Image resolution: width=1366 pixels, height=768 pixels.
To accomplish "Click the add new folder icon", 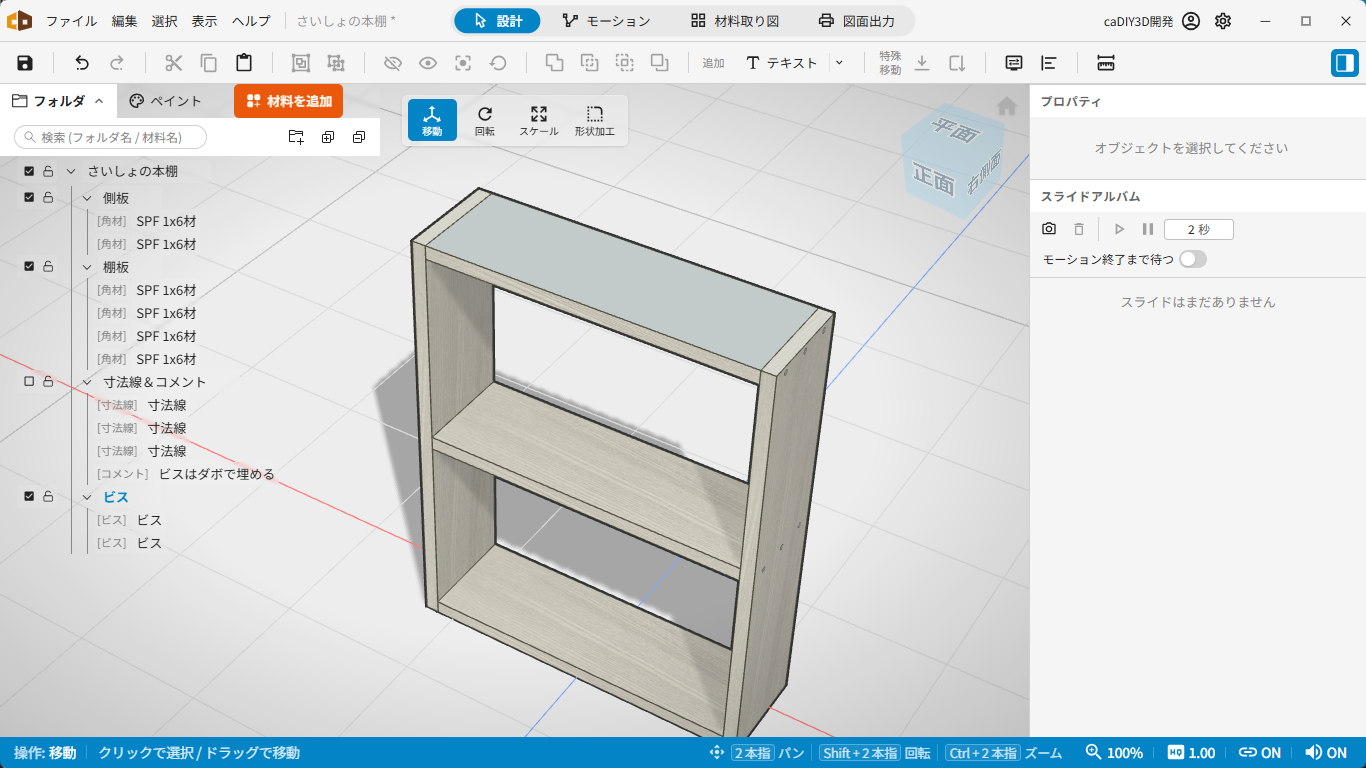I will [x=296, y=137].
